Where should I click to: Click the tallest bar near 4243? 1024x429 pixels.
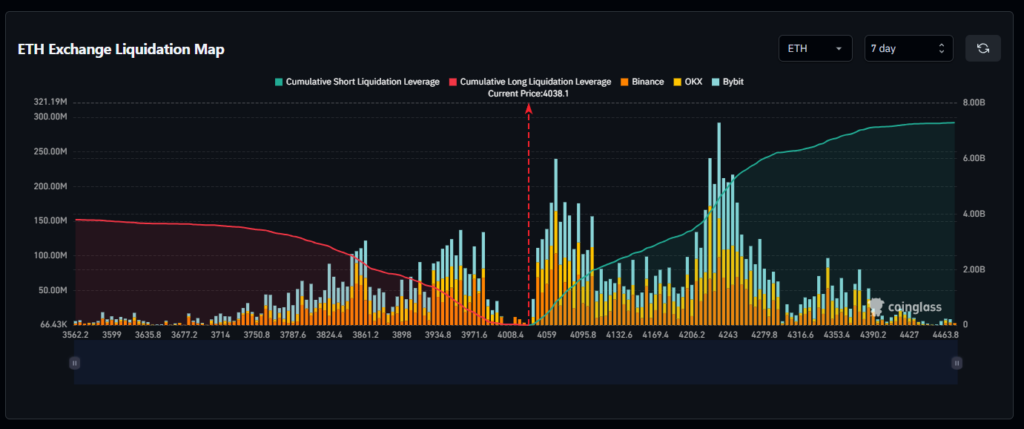click(x=719, y=223)
